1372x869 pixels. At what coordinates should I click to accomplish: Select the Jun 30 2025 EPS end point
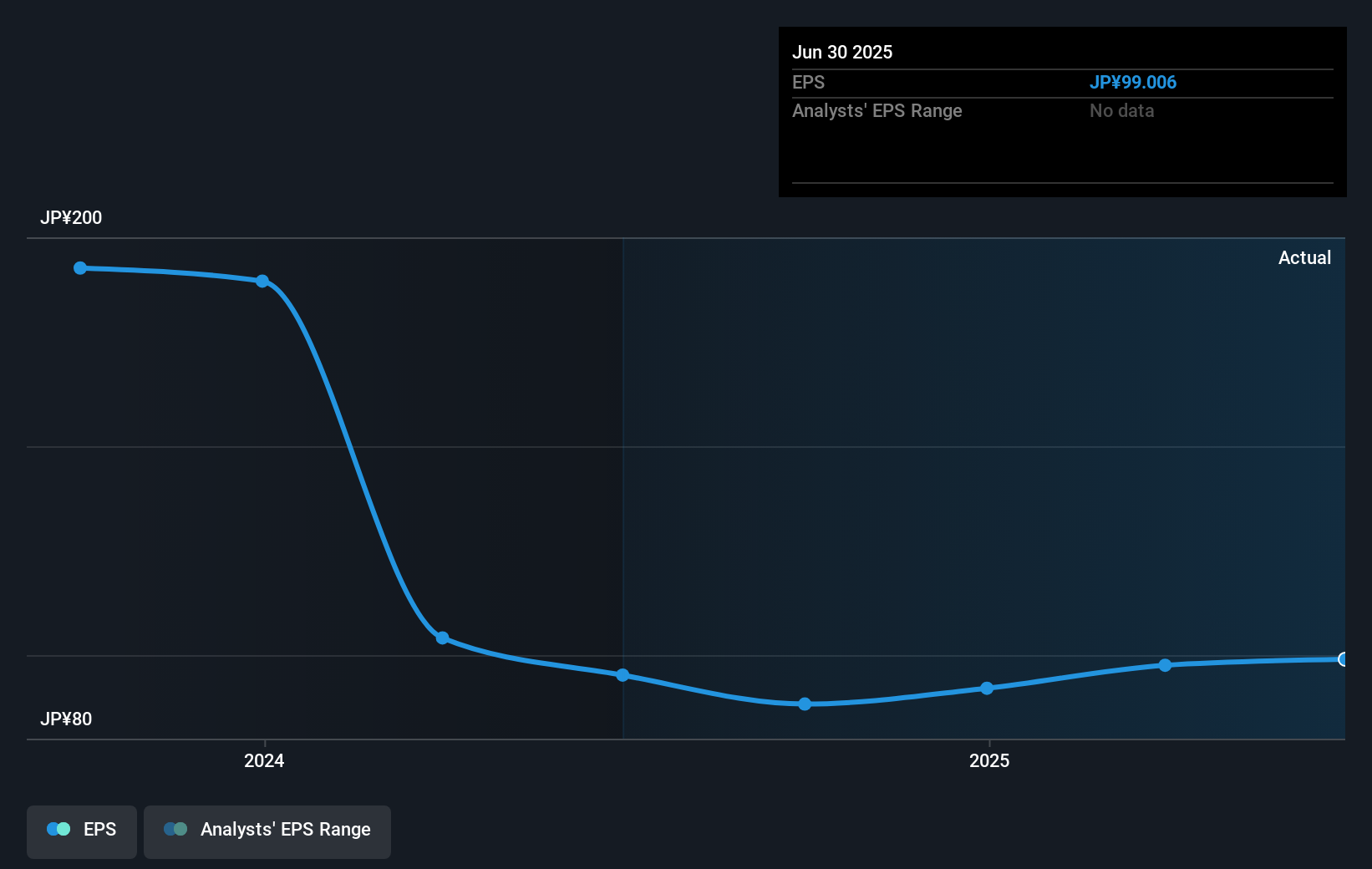click(1344, 659)
